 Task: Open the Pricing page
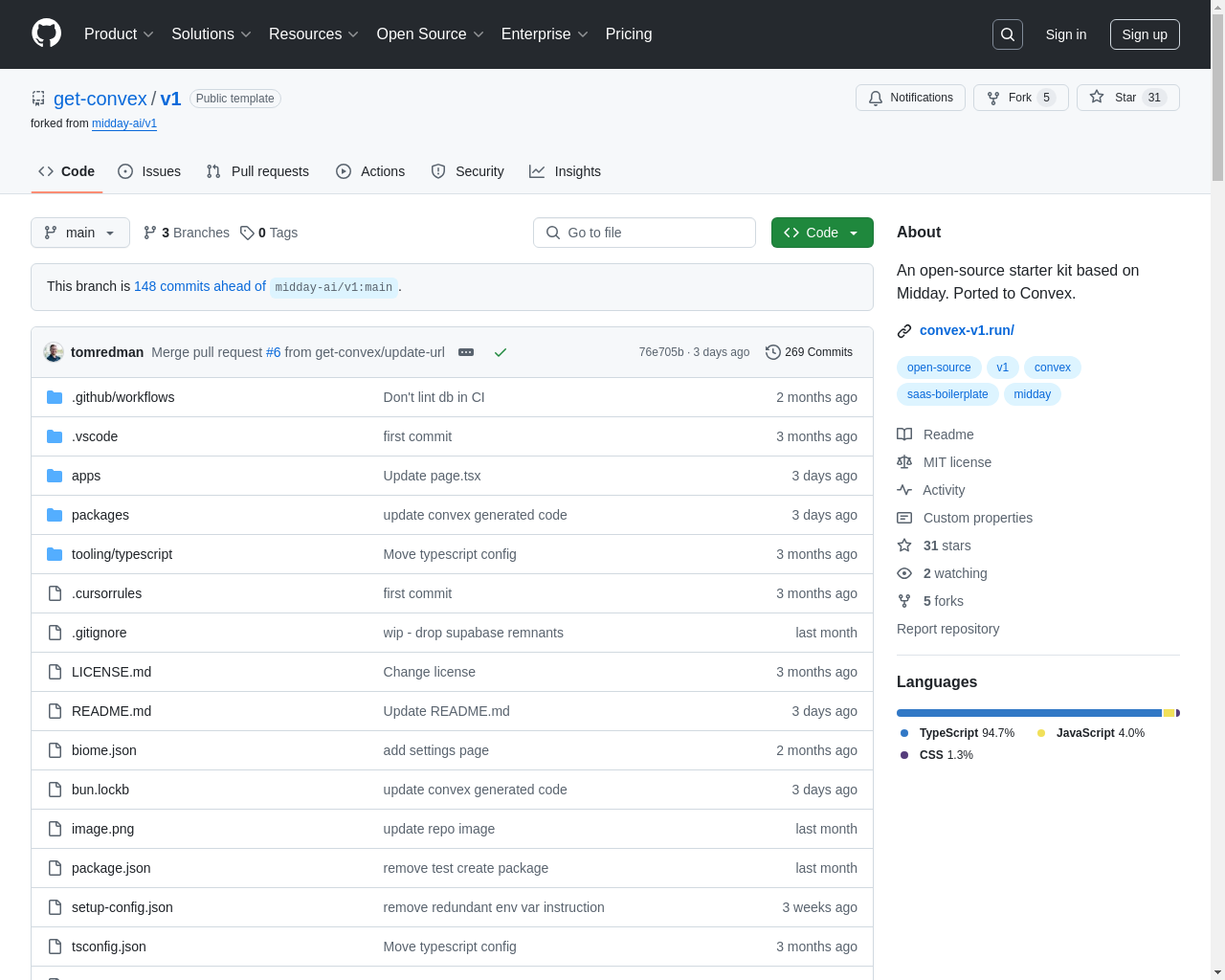pos(629,34)
